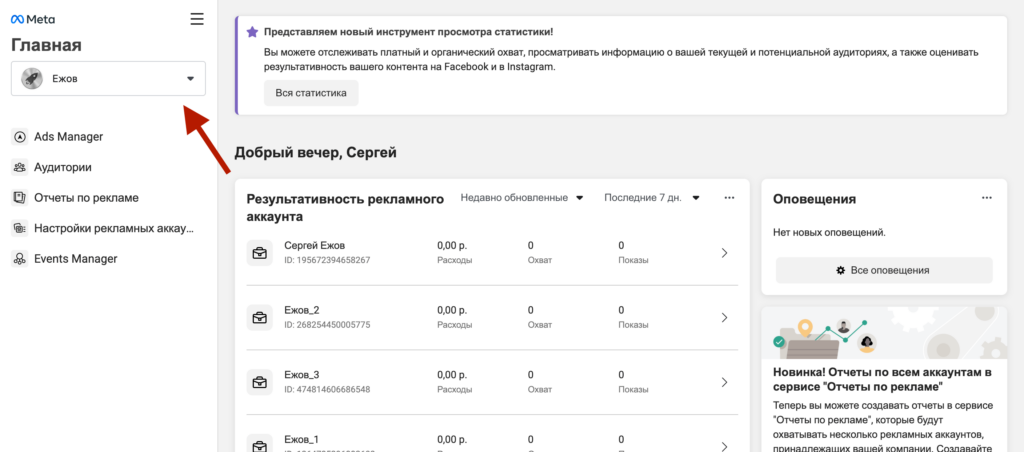Screen dimensions: 1024x452
Task: Click the Отчеты по рекламе icon
Action: click(19, 197)
